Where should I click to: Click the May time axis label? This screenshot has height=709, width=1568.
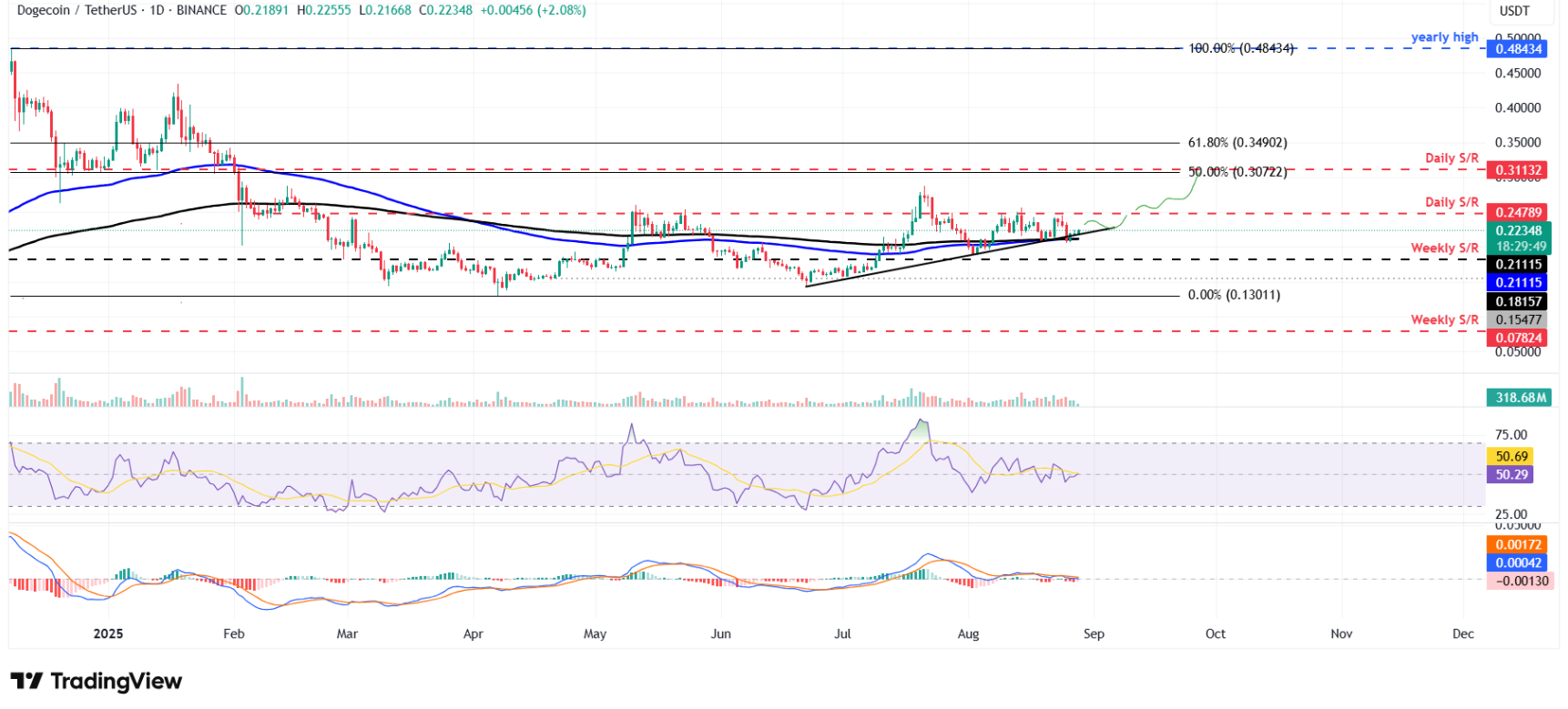(x=595, y=634)
